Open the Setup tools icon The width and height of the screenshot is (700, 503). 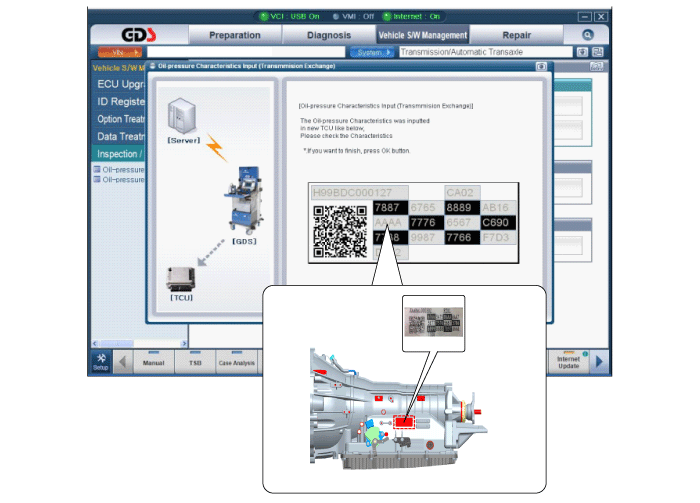pyautogui.click(x=101, y=360)
